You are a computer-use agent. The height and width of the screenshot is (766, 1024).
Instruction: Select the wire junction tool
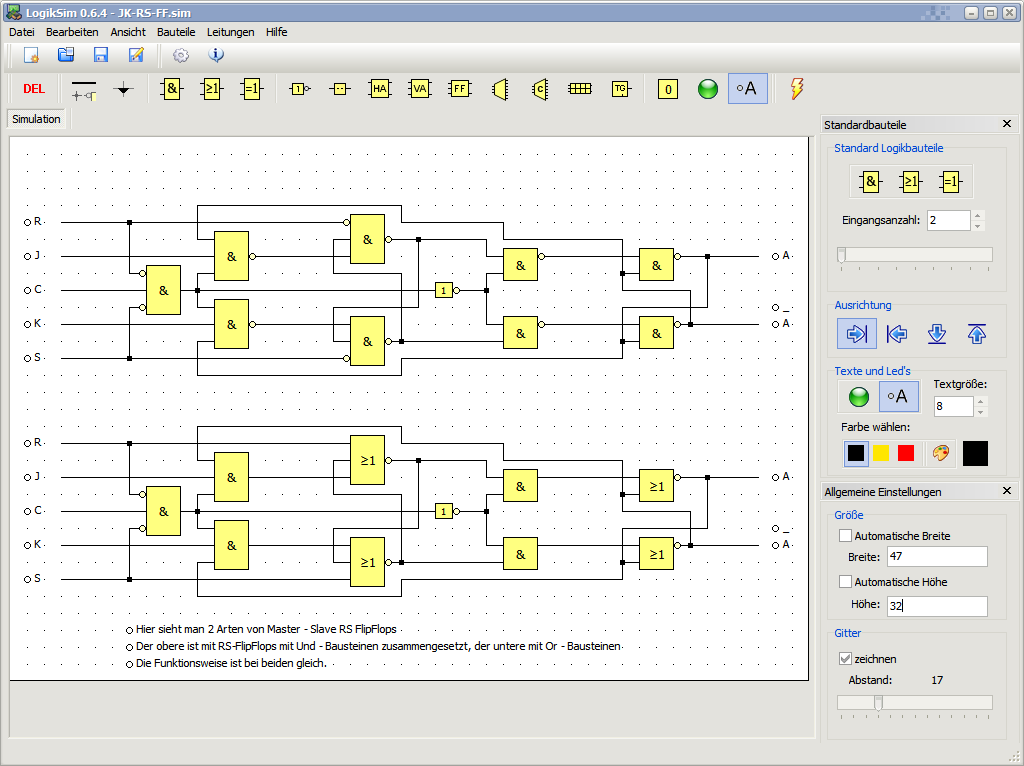click(123, 89)
